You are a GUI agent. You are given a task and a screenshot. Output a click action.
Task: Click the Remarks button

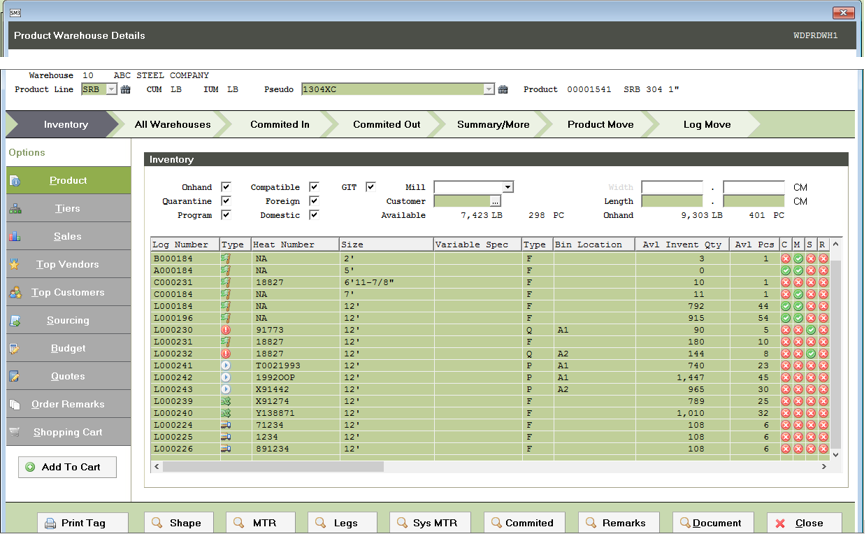click(x=617, y=523)
